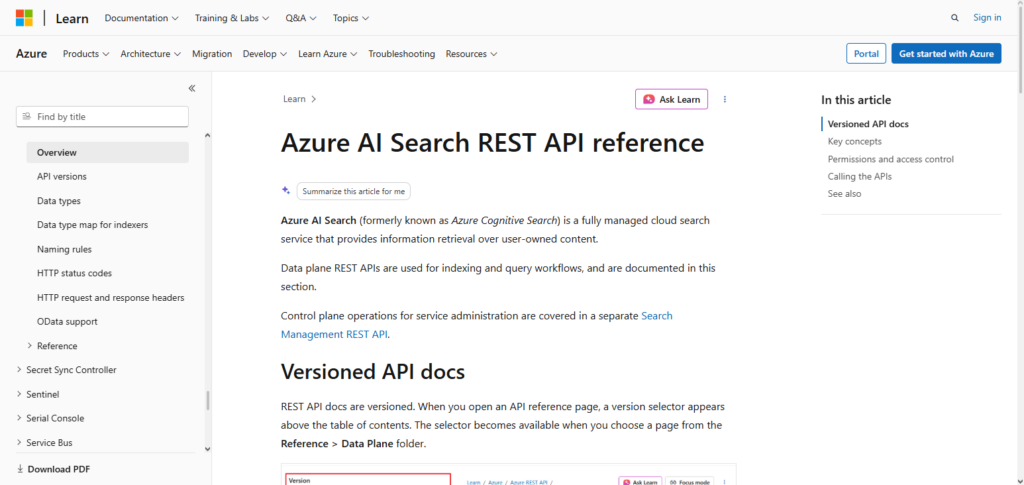Open the Azure brand link

pos(31,54)
